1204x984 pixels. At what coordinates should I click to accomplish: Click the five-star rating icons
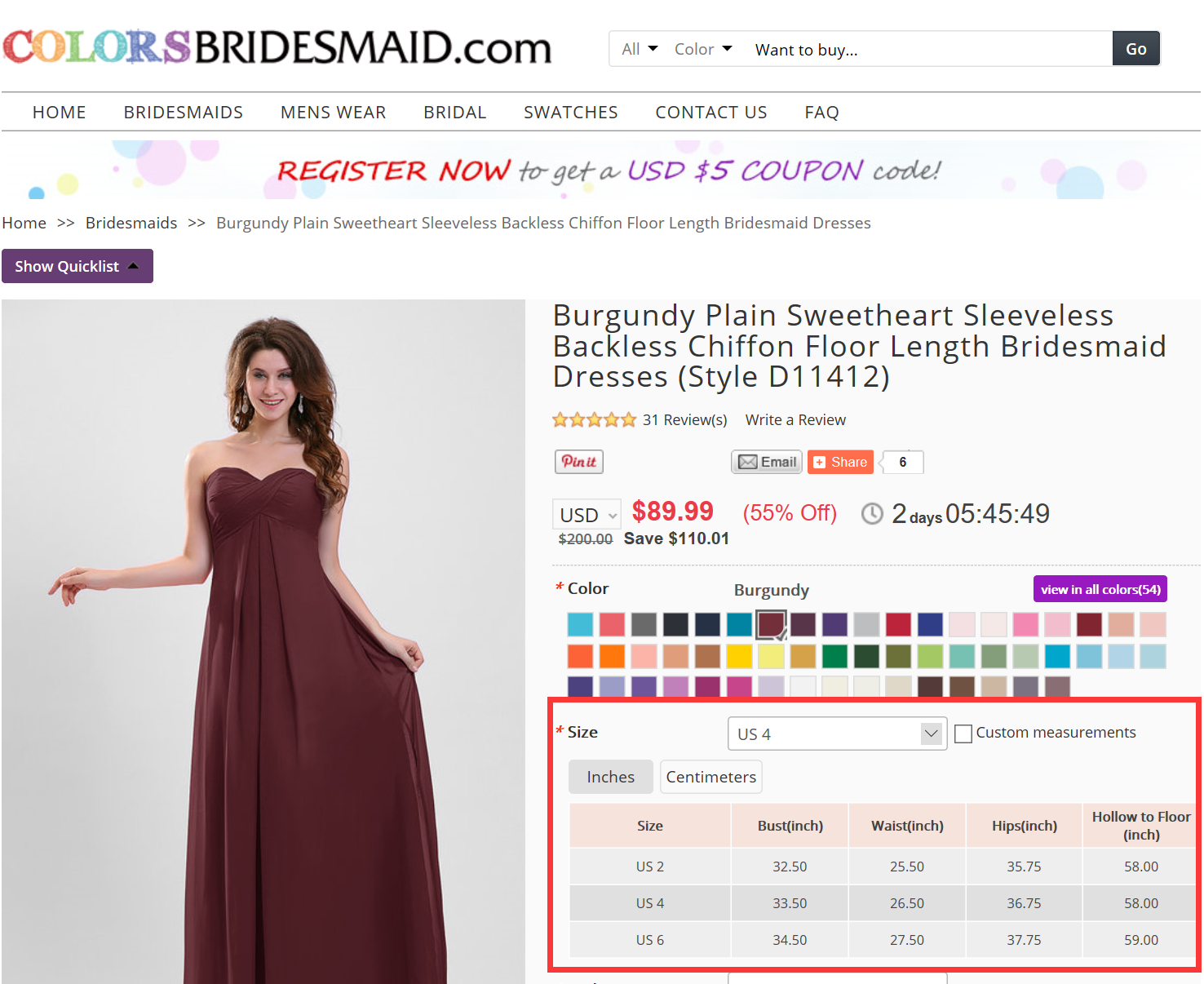click(x=594, y=420)
